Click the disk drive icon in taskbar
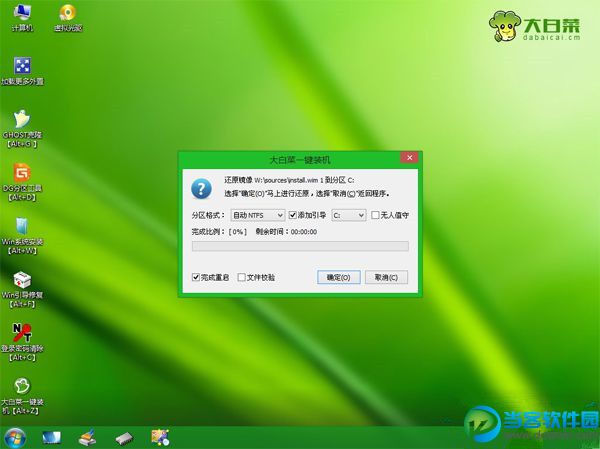Viewport: 600px width, 449px height. tap(124, 438)
